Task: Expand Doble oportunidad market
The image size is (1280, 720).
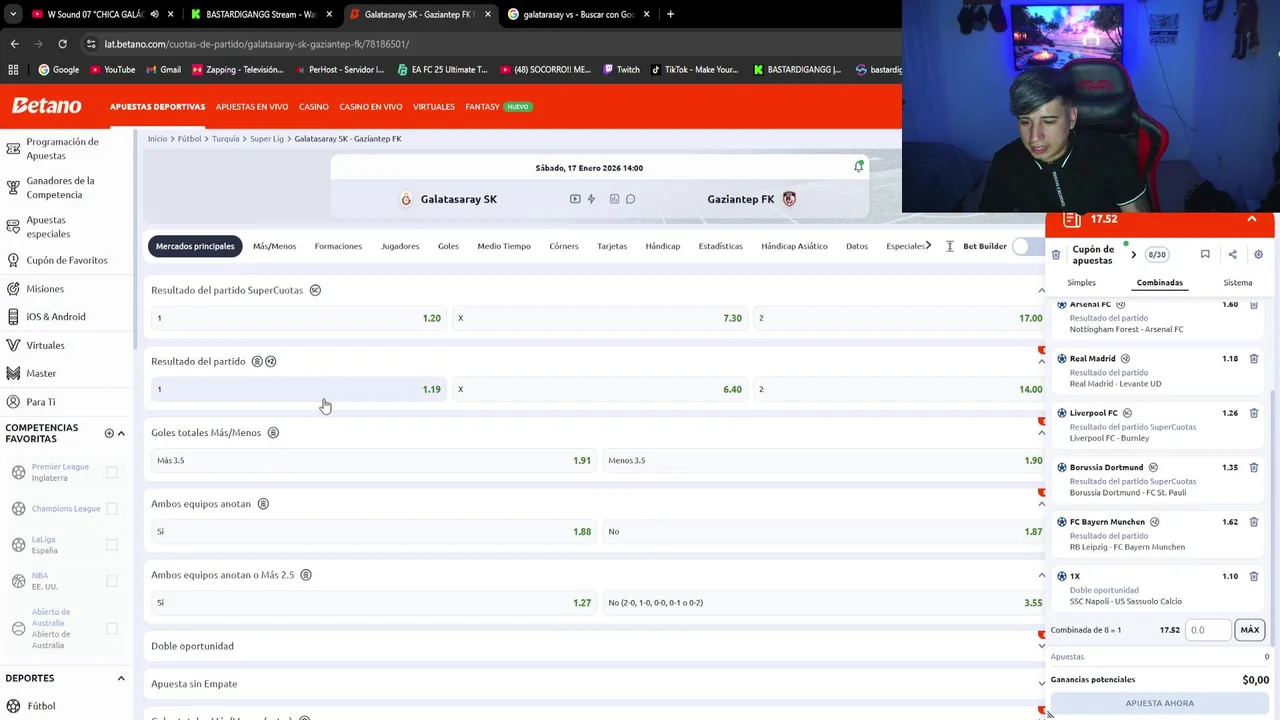Action: tap(1041, 646)
